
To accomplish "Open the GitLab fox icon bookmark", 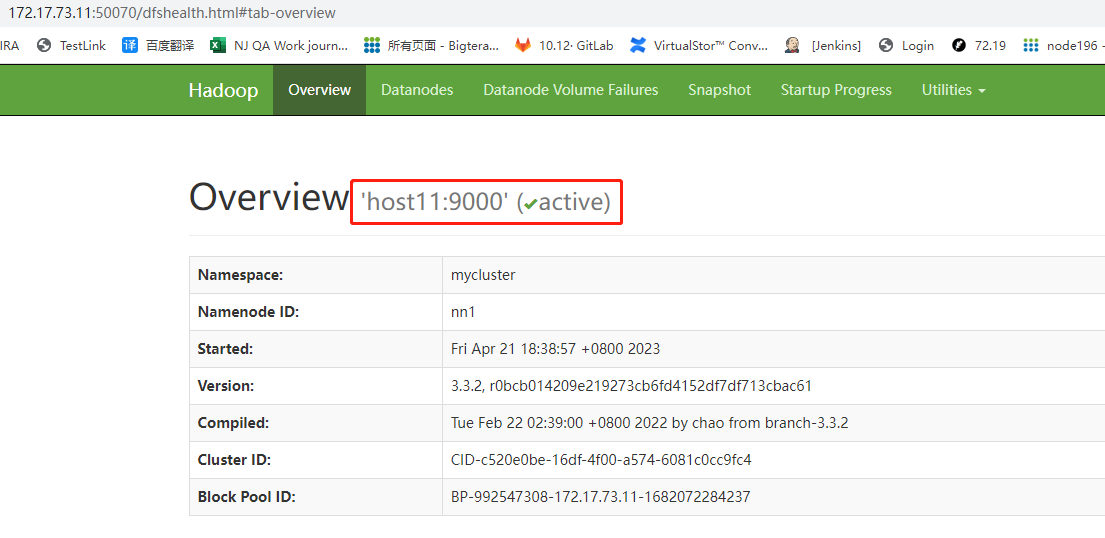I will [x=523, y=45].
